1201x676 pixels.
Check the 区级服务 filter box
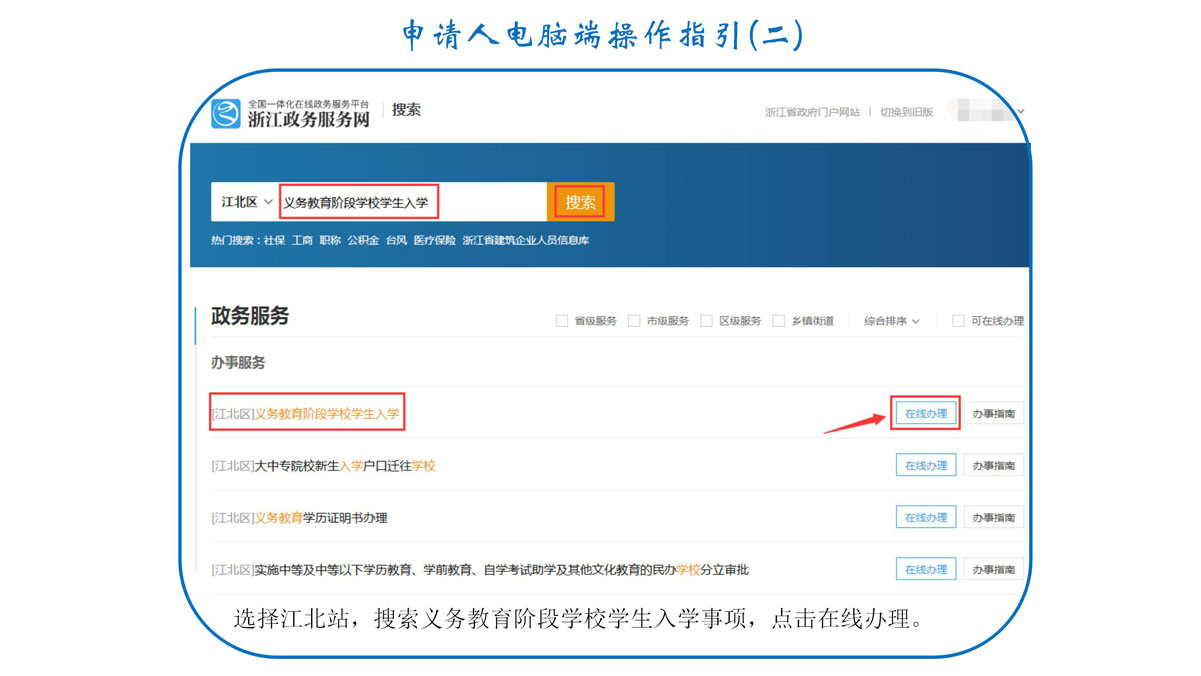pyautogui.click(x=706, y=321)
